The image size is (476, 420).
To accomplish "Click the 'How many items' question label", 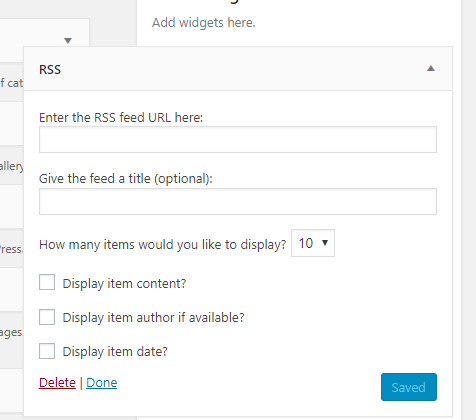I will [x=163, y=245].
